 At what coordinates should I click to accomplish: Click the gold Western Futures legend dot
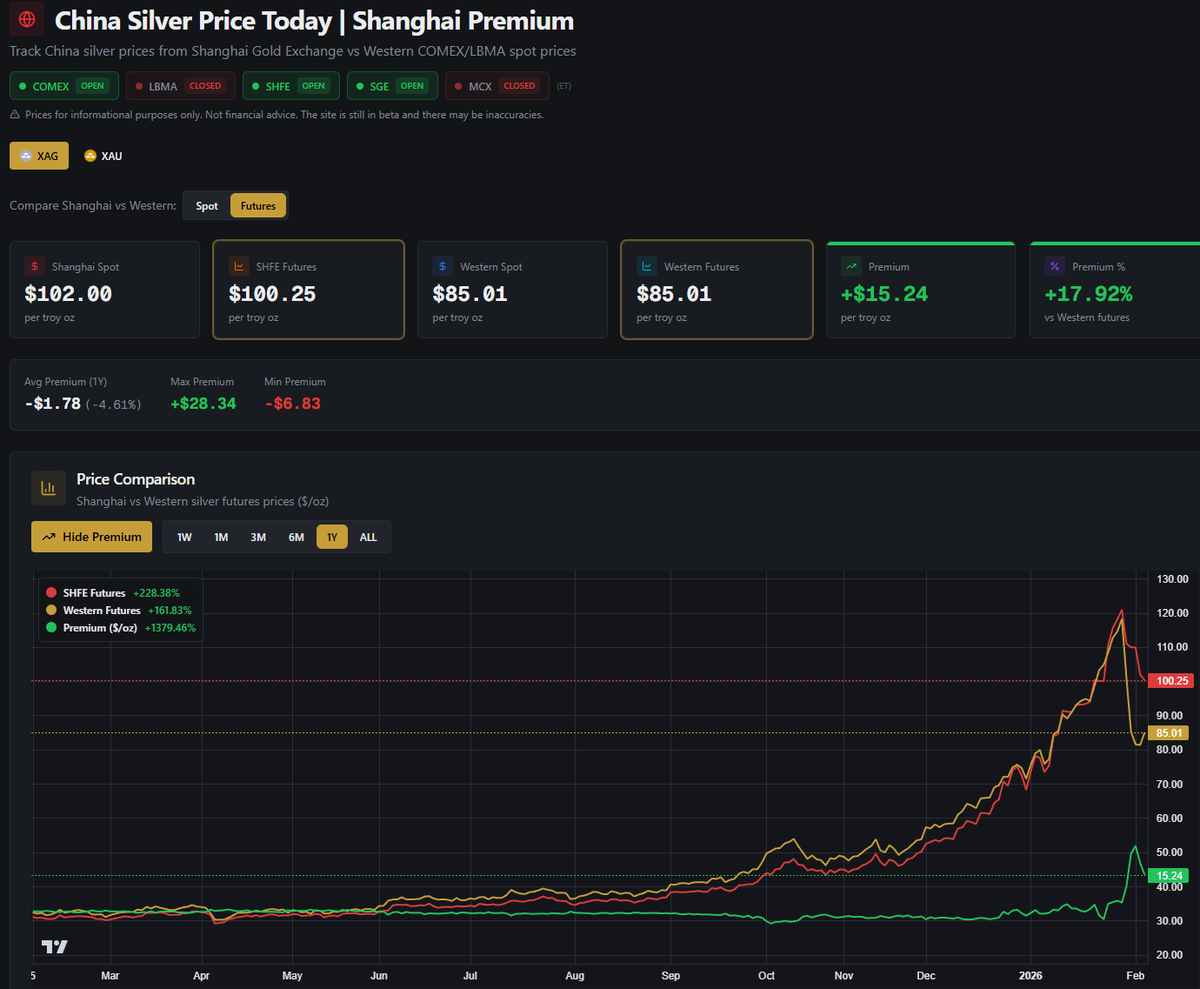click(x=52, y=610)
